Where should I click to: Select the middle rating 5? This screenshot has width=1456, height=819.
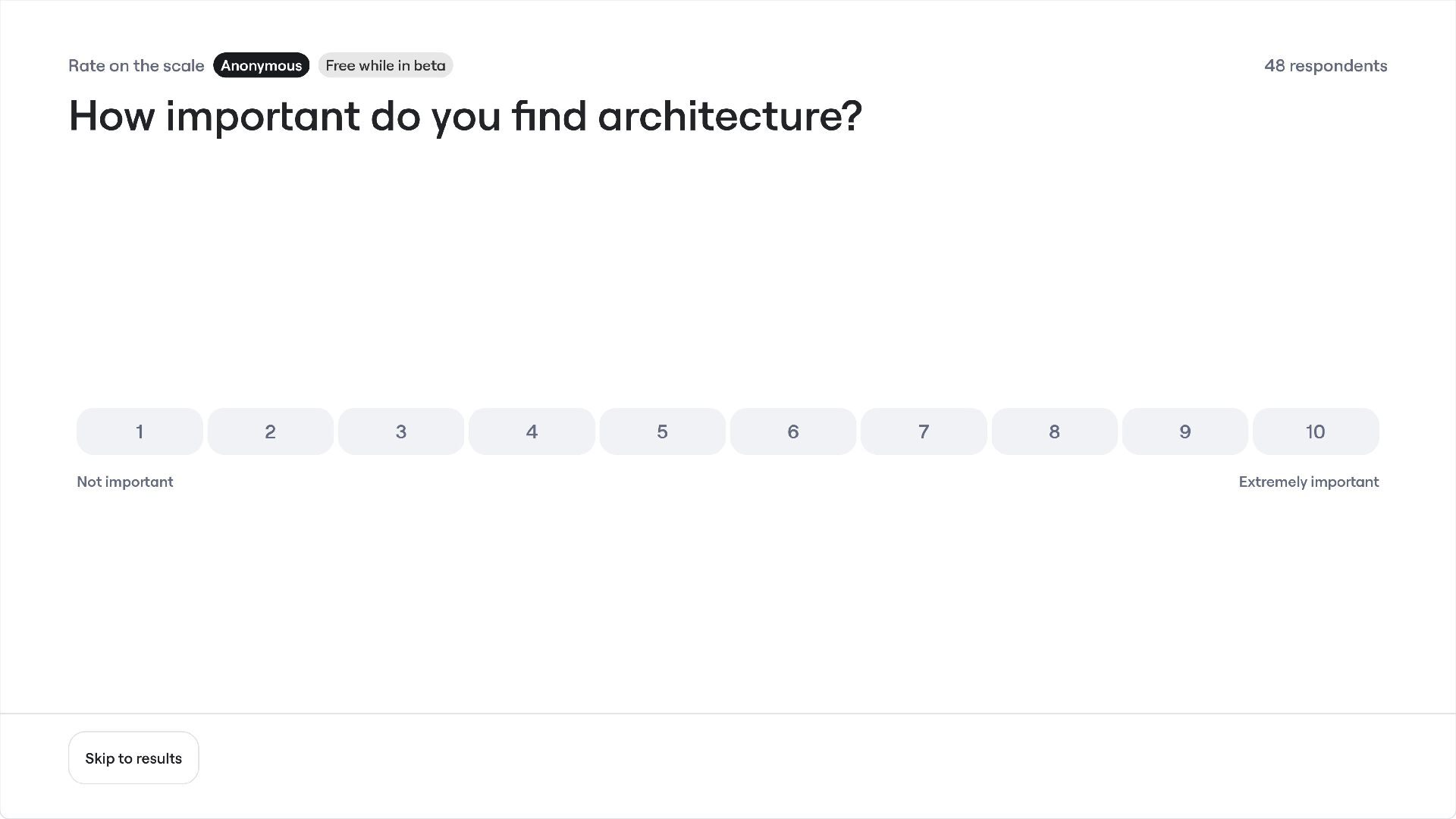point(662,431)
